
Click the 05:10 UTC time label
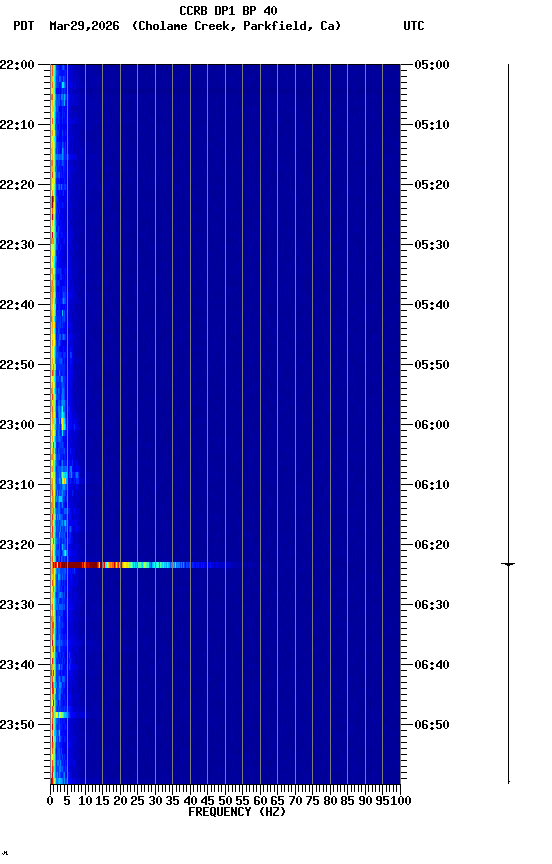pos(432,125)
